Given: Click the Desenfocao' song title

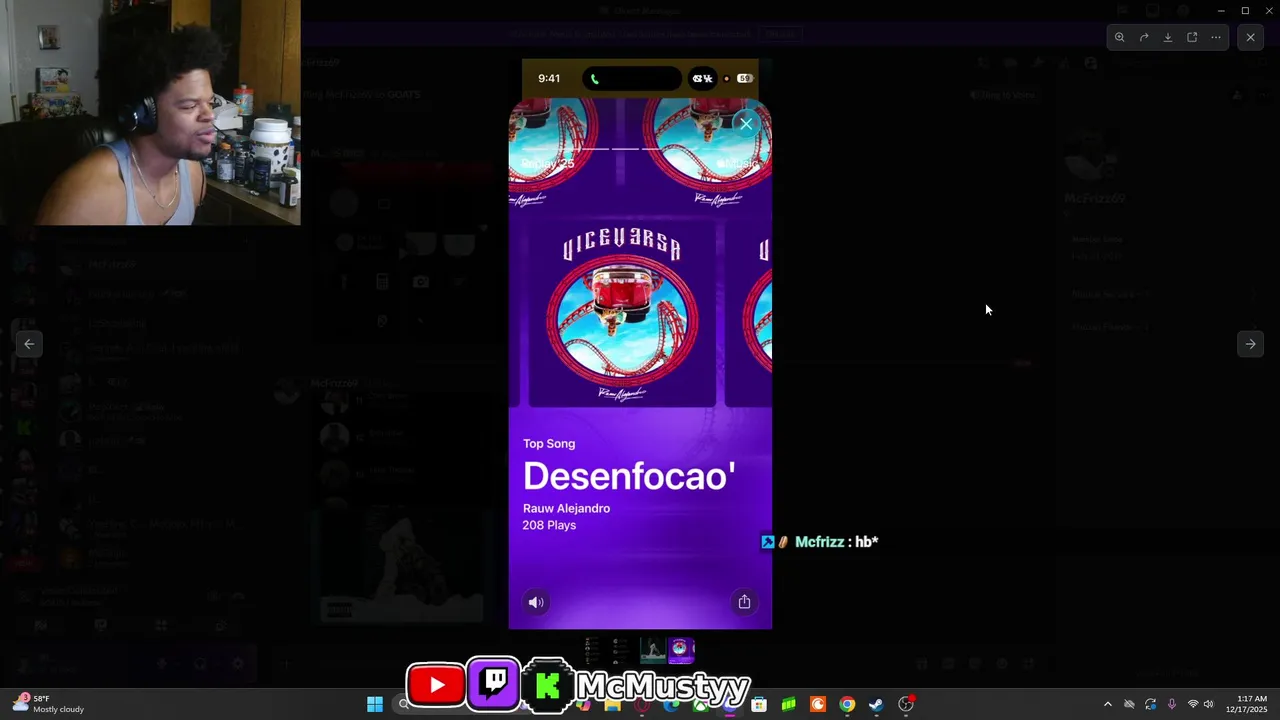Looking at the screenshot, I should point(629,476).
